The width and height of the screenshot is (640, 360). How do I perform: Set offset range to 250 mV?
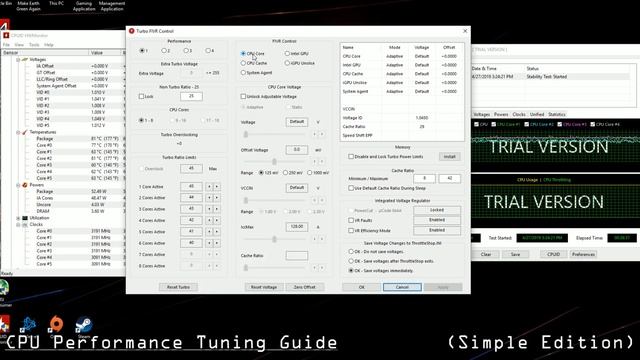[x=286, y=173]
